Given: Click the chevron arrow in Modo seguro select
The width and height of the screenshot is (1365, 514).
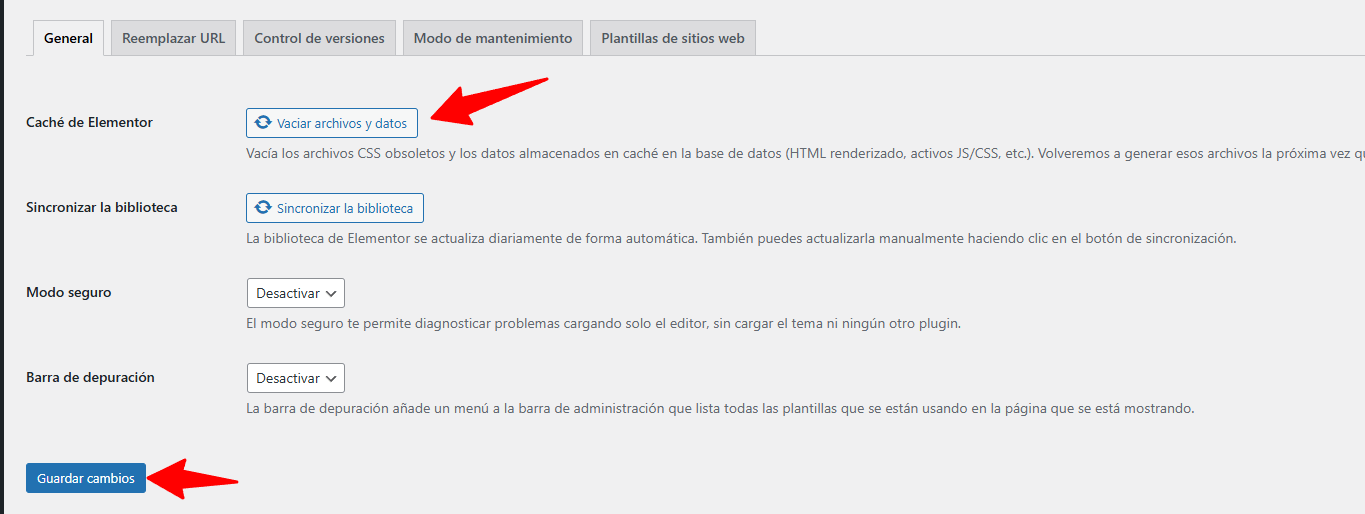Looking at the screenshot, I should coord(332,293).
